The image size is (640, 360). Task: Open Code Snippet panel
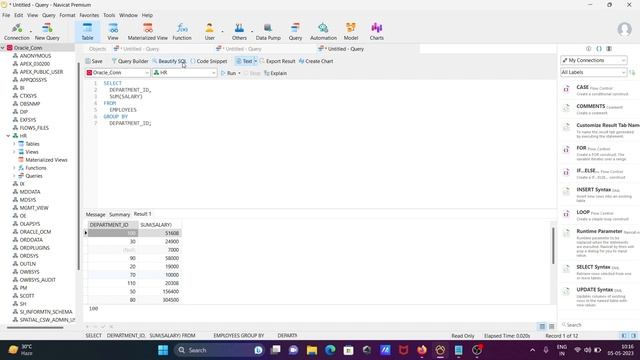(209, 61)
